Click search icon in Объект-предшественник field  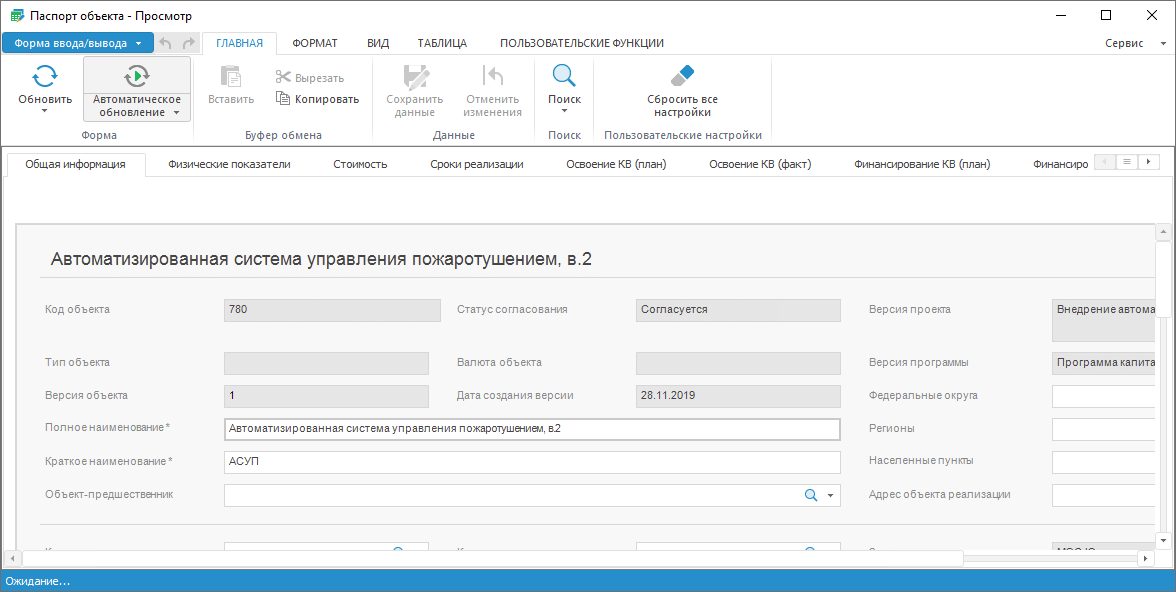click(811, 495)
